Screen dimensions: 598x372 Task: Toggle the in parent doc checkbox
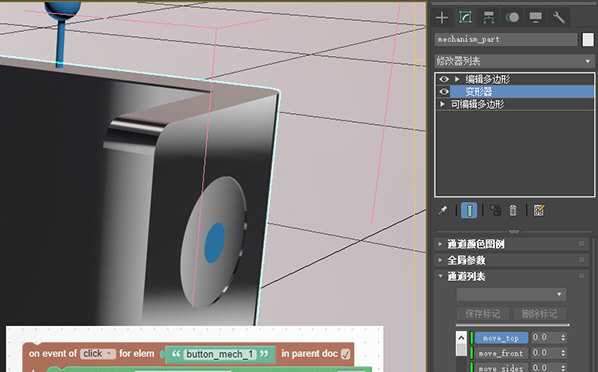(346, 354)
